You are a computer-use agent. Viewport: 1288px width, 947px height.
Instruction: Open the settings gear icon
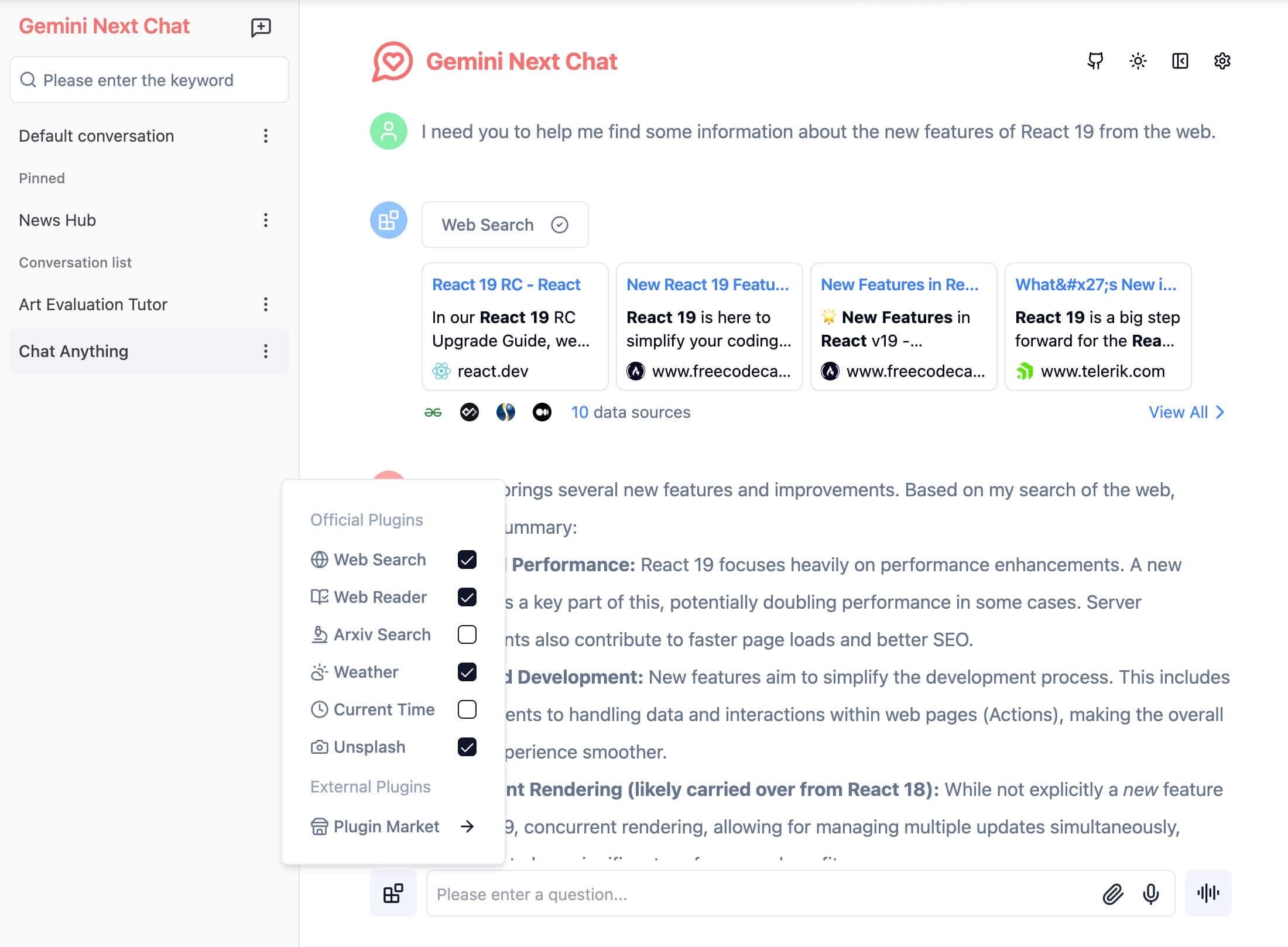point(1222,61)
